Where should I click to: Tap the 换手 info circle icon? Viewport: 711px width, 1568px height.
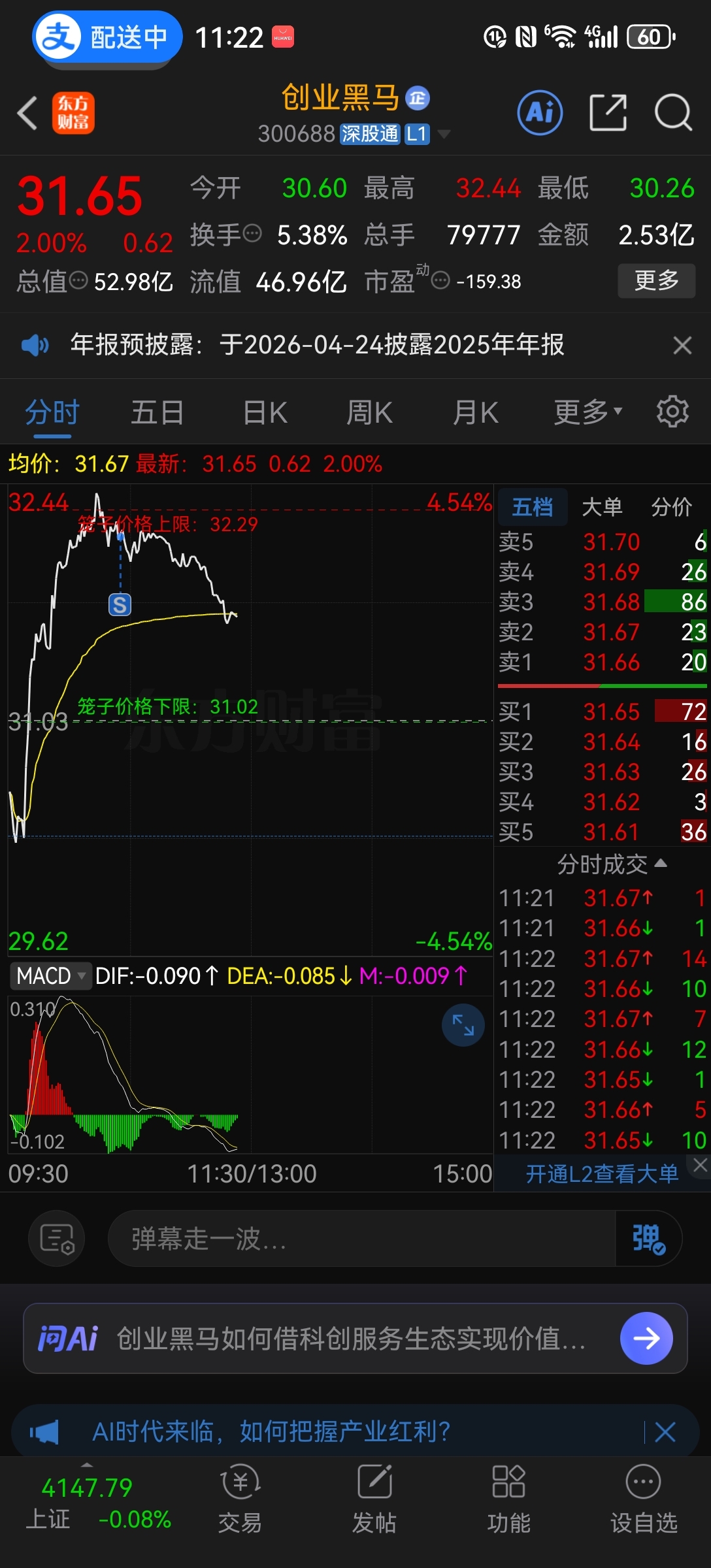click(252, 233)
